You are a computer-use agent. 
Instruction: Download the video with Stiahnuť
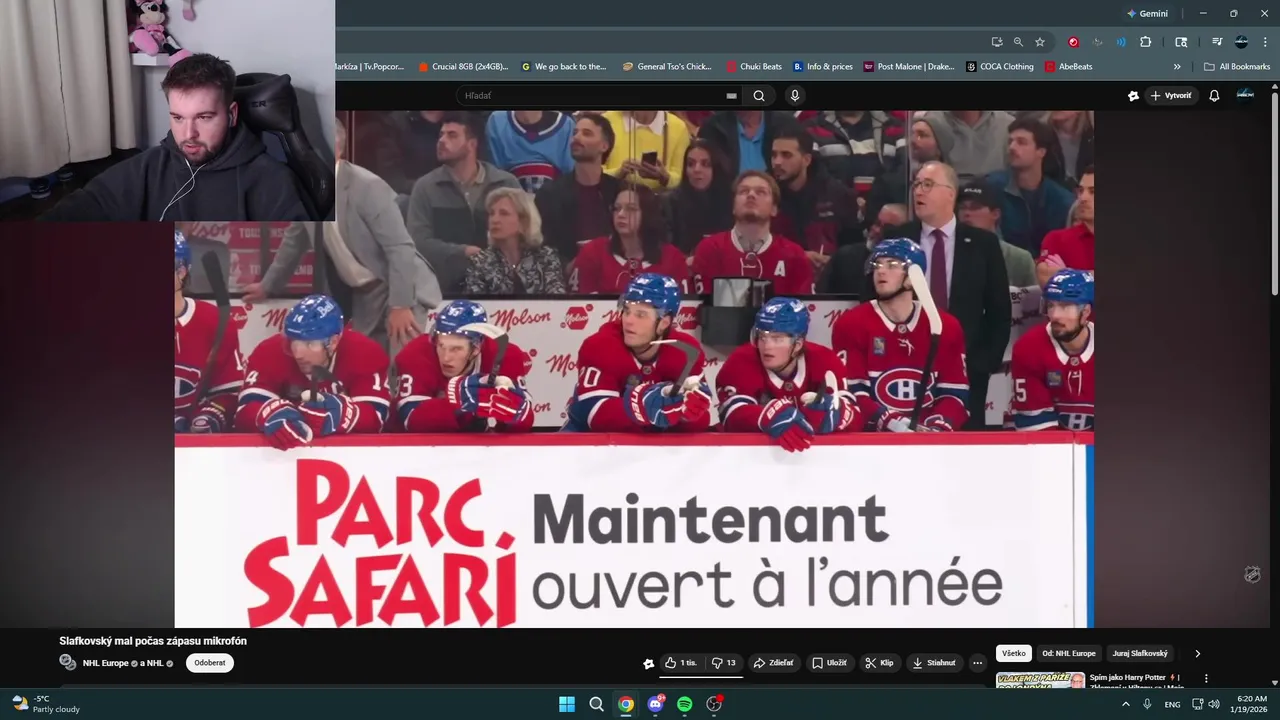tap(934, 663)
